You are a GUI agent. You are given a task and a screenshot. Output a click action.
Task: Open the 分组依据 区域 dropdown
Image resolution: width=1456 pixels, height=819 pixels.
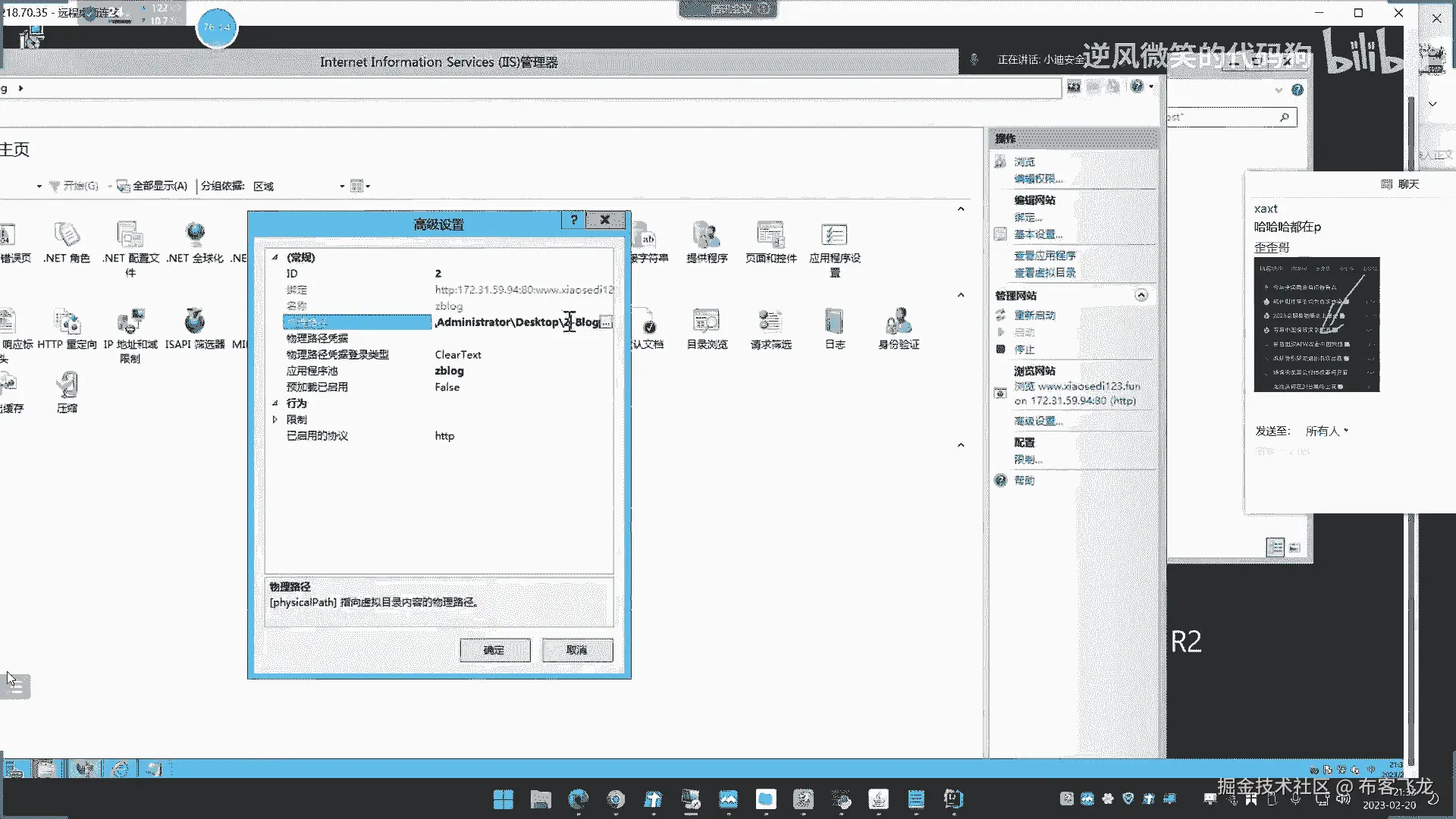[x=299, y=186]
